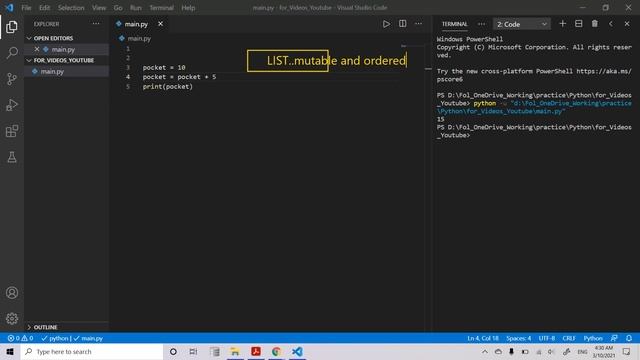Image resolution: width=640 pixels, height=360 pixels.
Task: Place cursor on line 3 pocket = 10
Action: pyautogui.click(x=164, y=67)
